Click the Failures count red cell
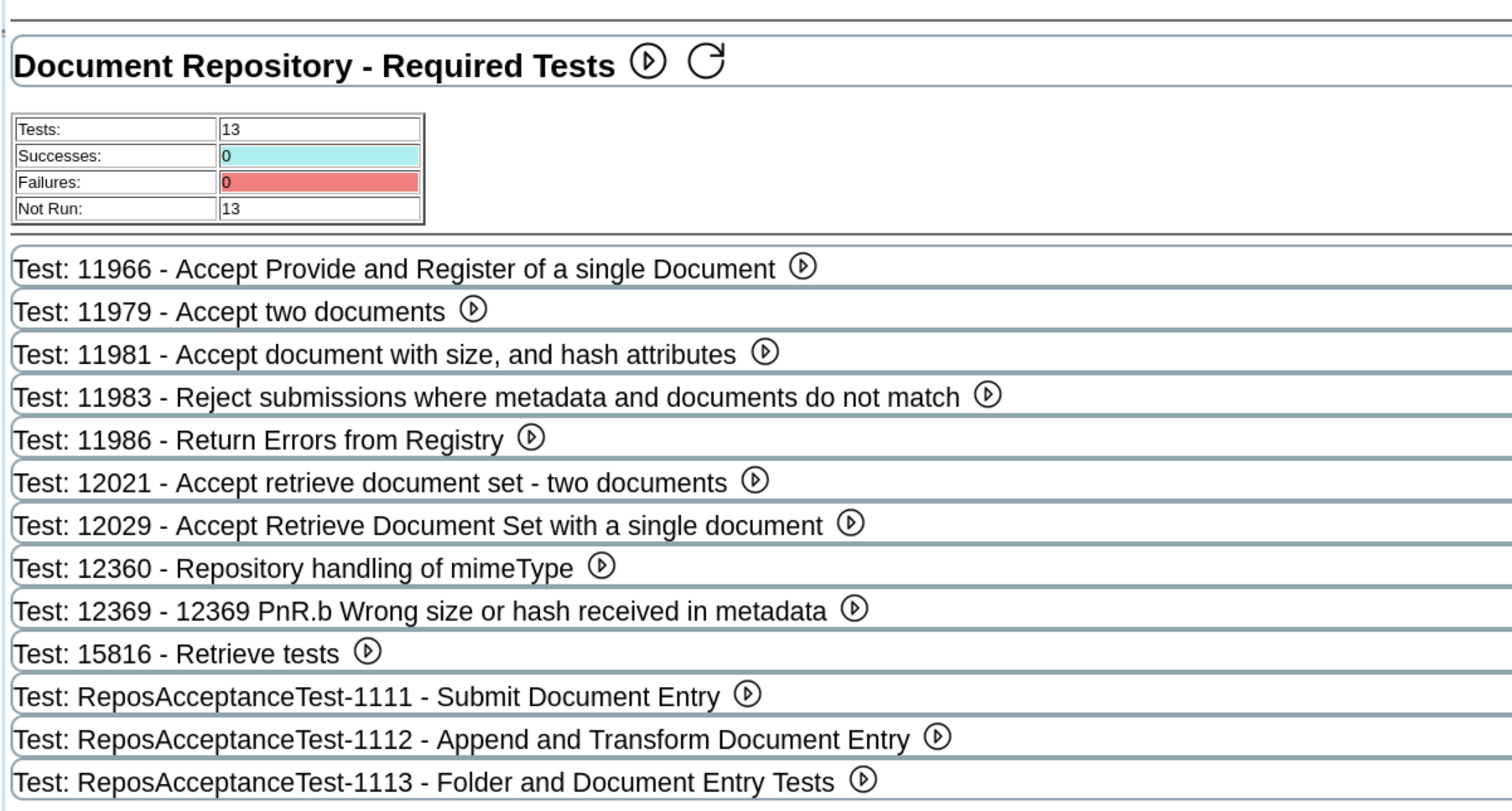The width and height of the screenshot is (1512, 811). (319, 182)
